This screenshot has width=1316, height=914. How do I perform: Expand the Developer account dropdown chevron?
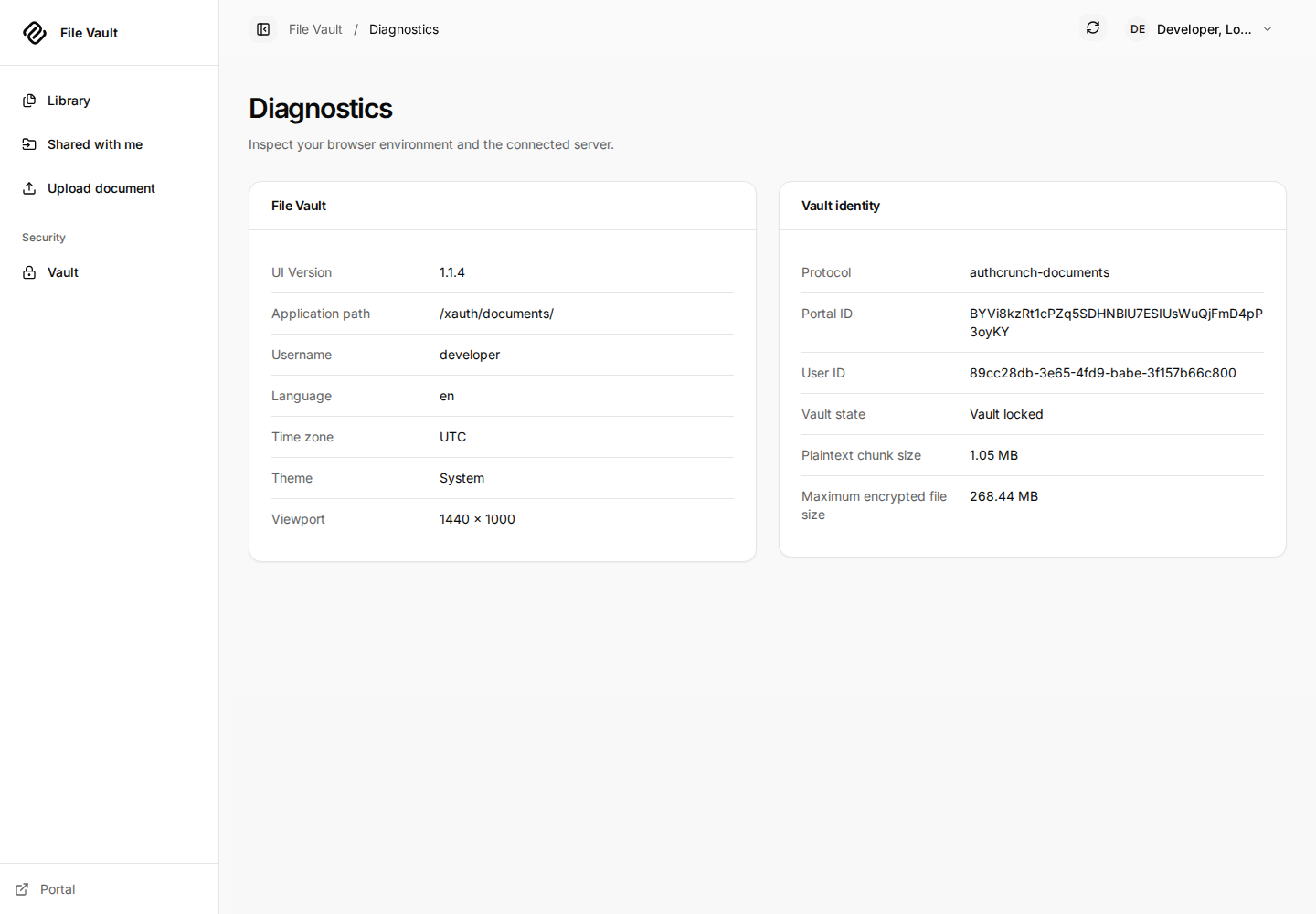click(1268, 29)
